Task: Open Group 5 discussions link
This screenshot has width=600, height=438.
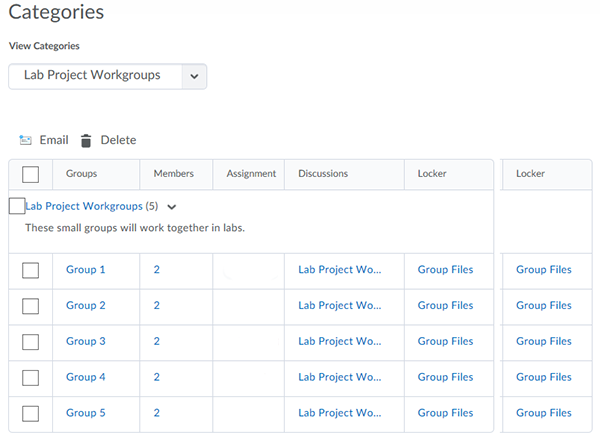Action: click(339, 413)
